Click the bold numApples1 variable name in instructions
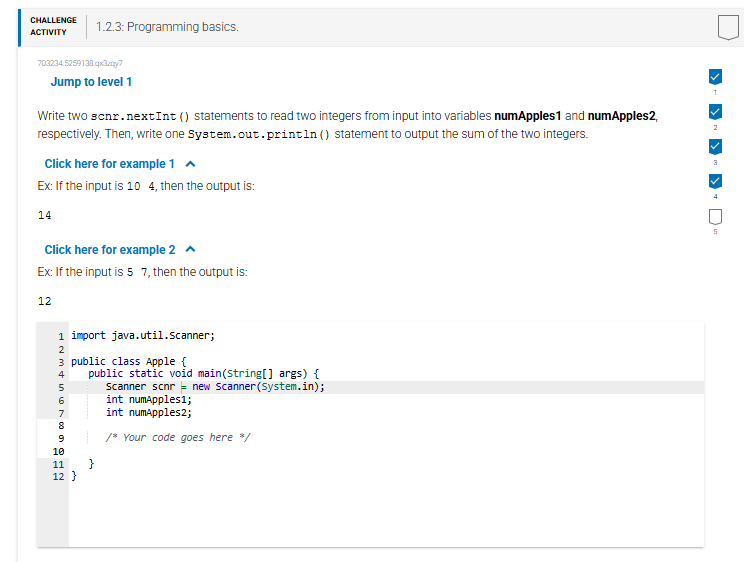This screenshot has height=562, width=744. coord(528,116)
